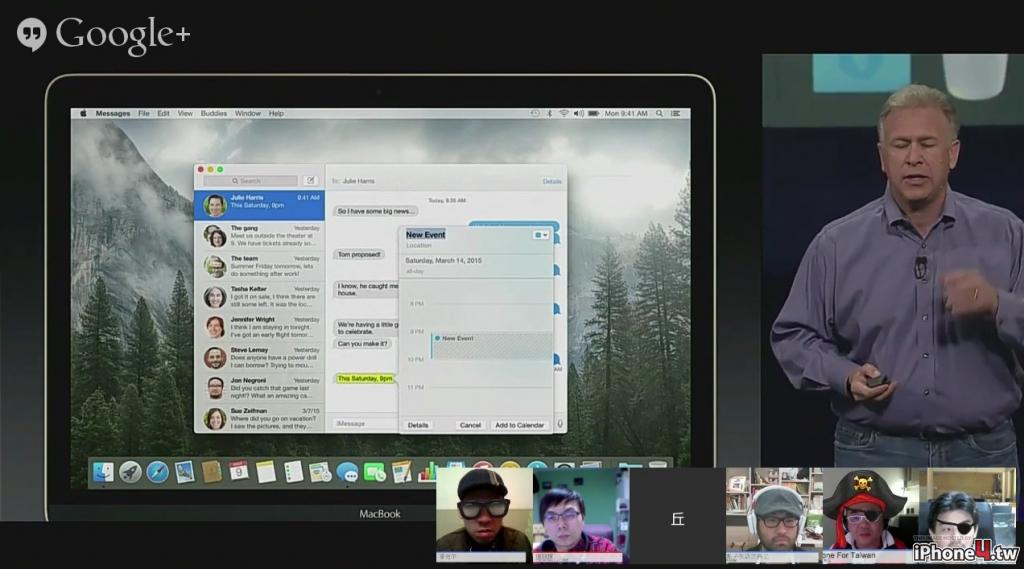This screenshot has height=569, width=1024.
Task: Select the Steve Lemay conversation
Action: 259,357
